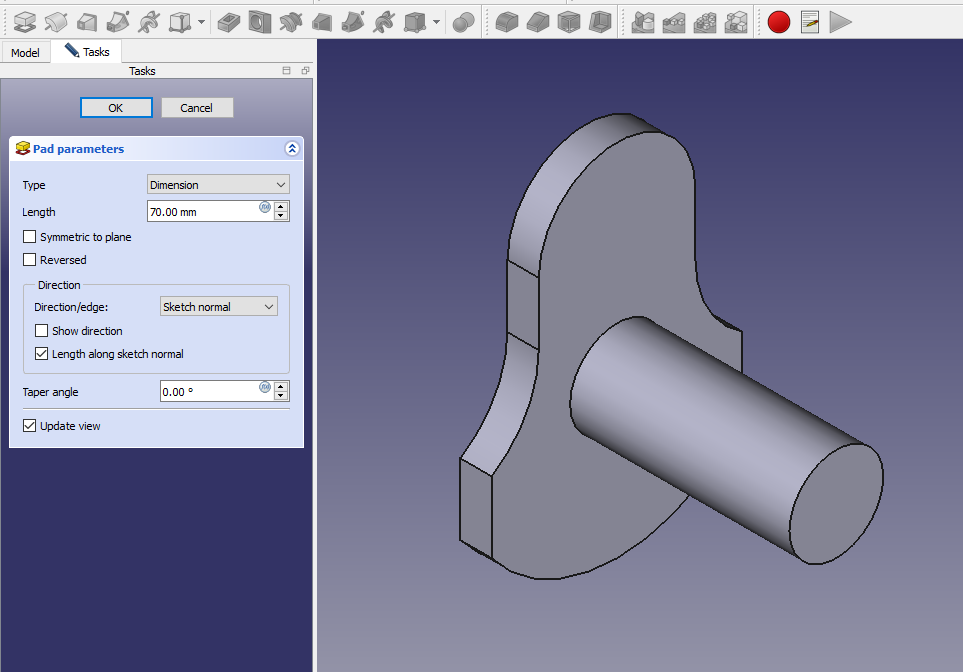Open the Type dropdown set to Dimension
Screen dimensions: 963x672
(218, 185)
